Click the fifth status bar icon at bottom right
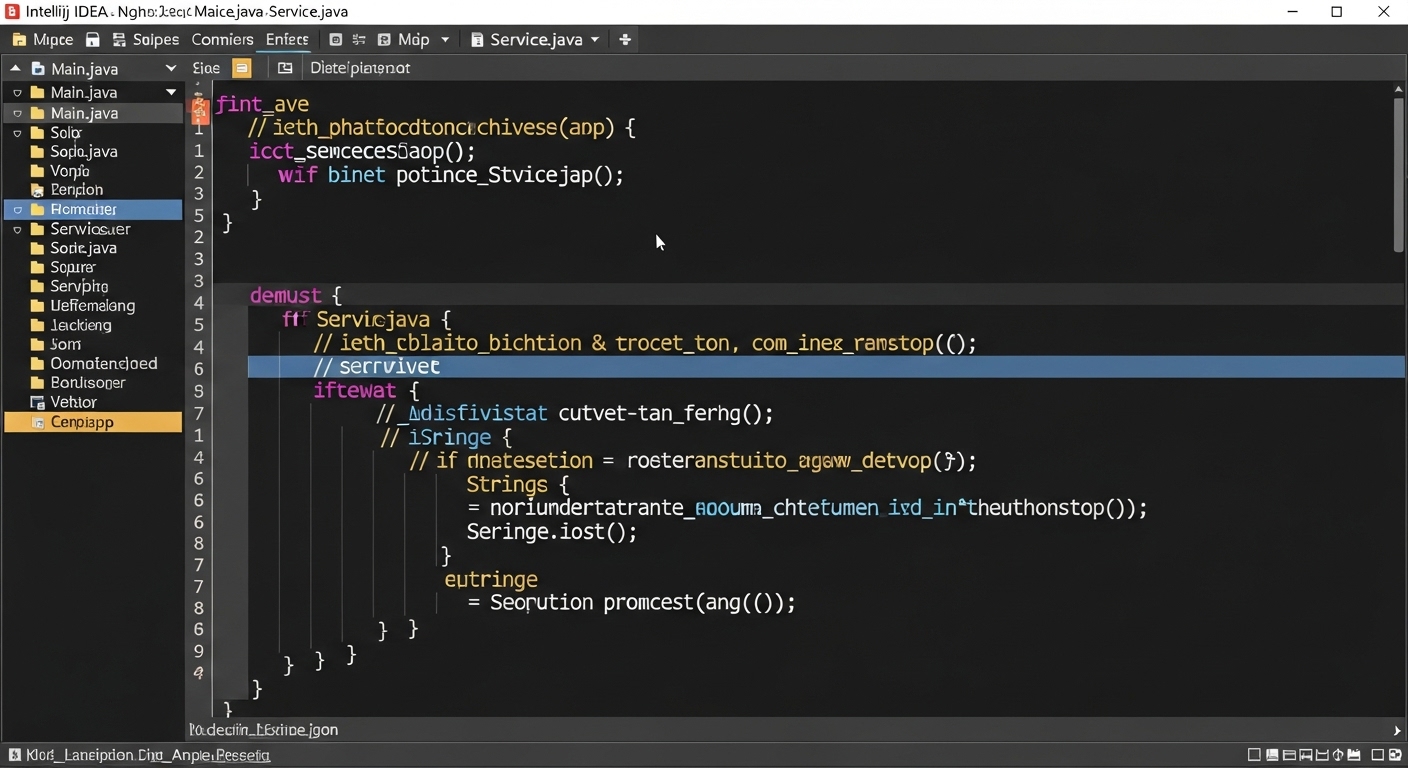 [x=1322, y=755]
